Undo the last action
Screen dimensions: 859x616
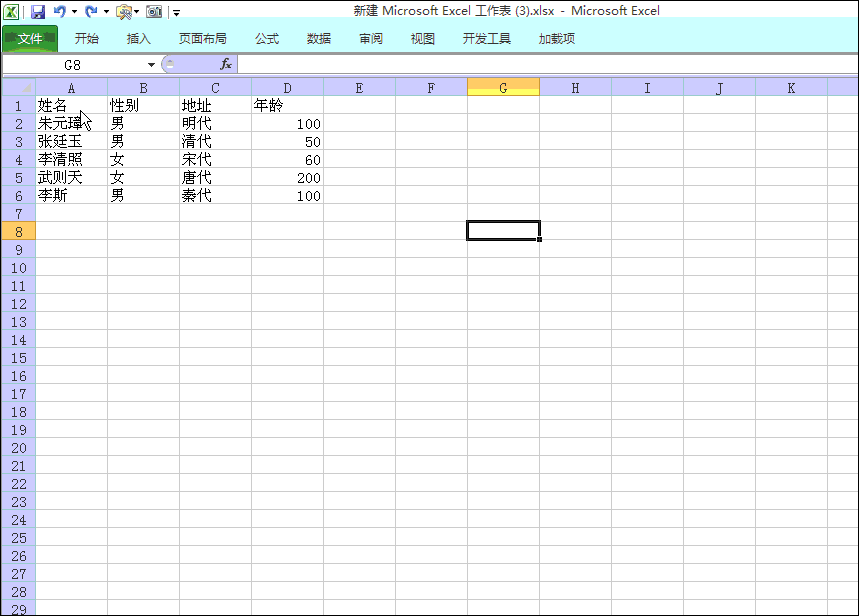tap(60, 11)
